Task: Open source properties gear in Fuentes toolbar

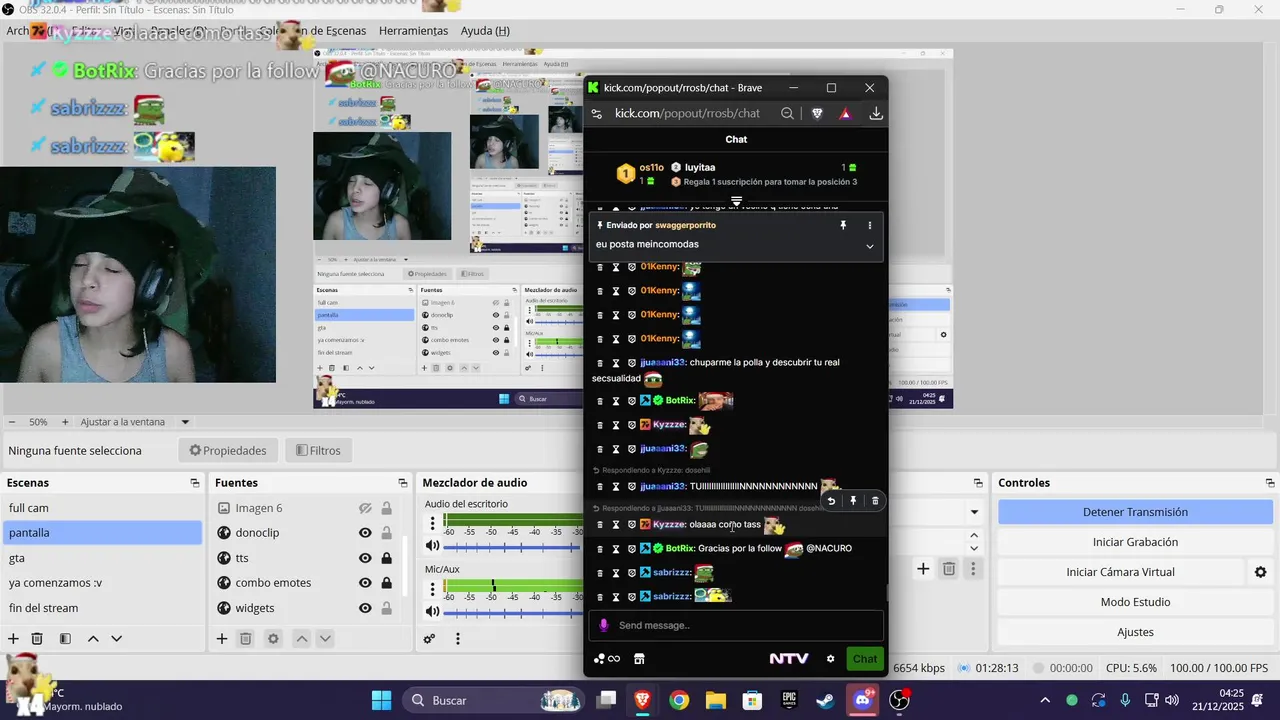Action: tap(273, 638)
